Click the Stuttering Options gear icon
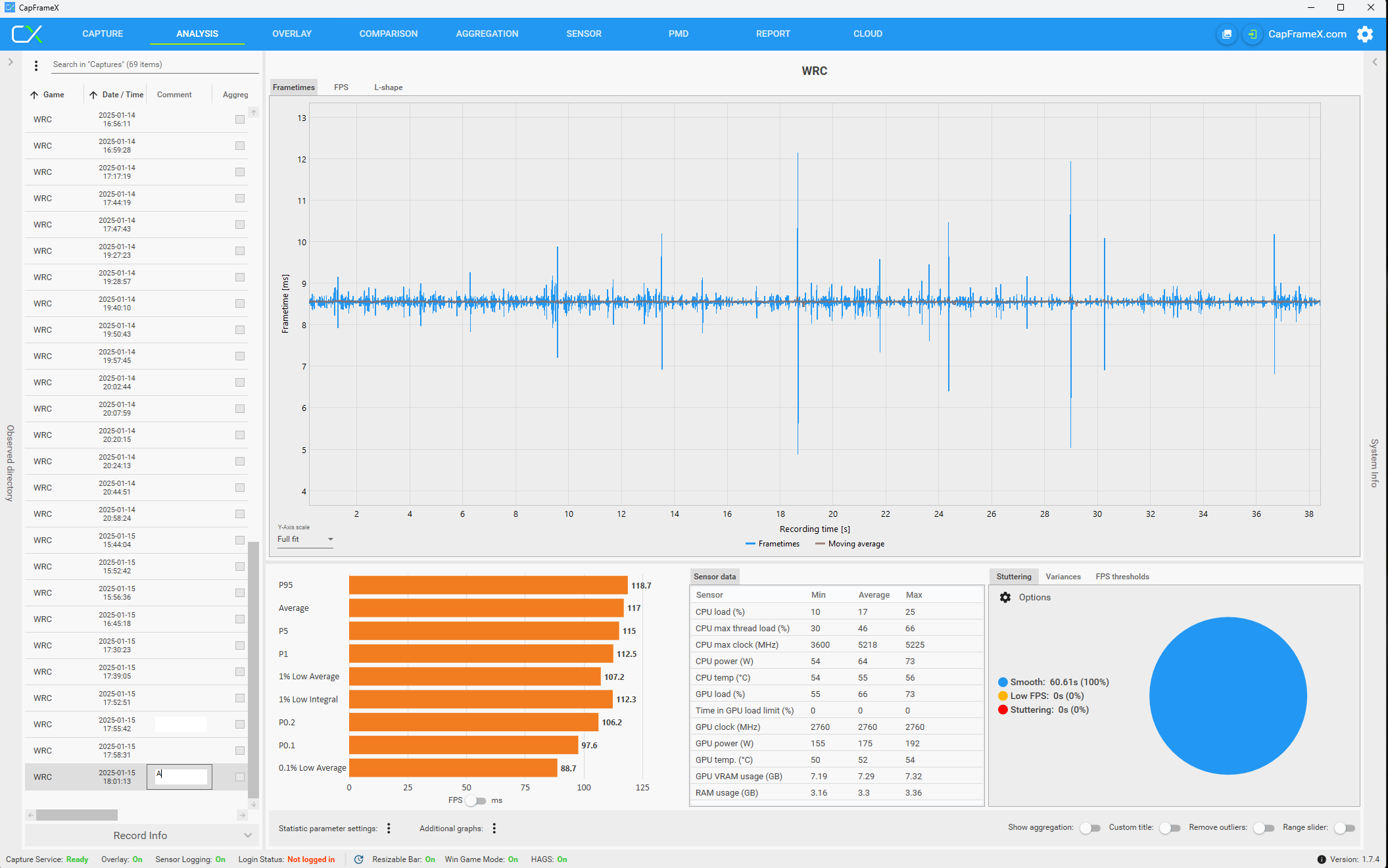 [1005, 597]
